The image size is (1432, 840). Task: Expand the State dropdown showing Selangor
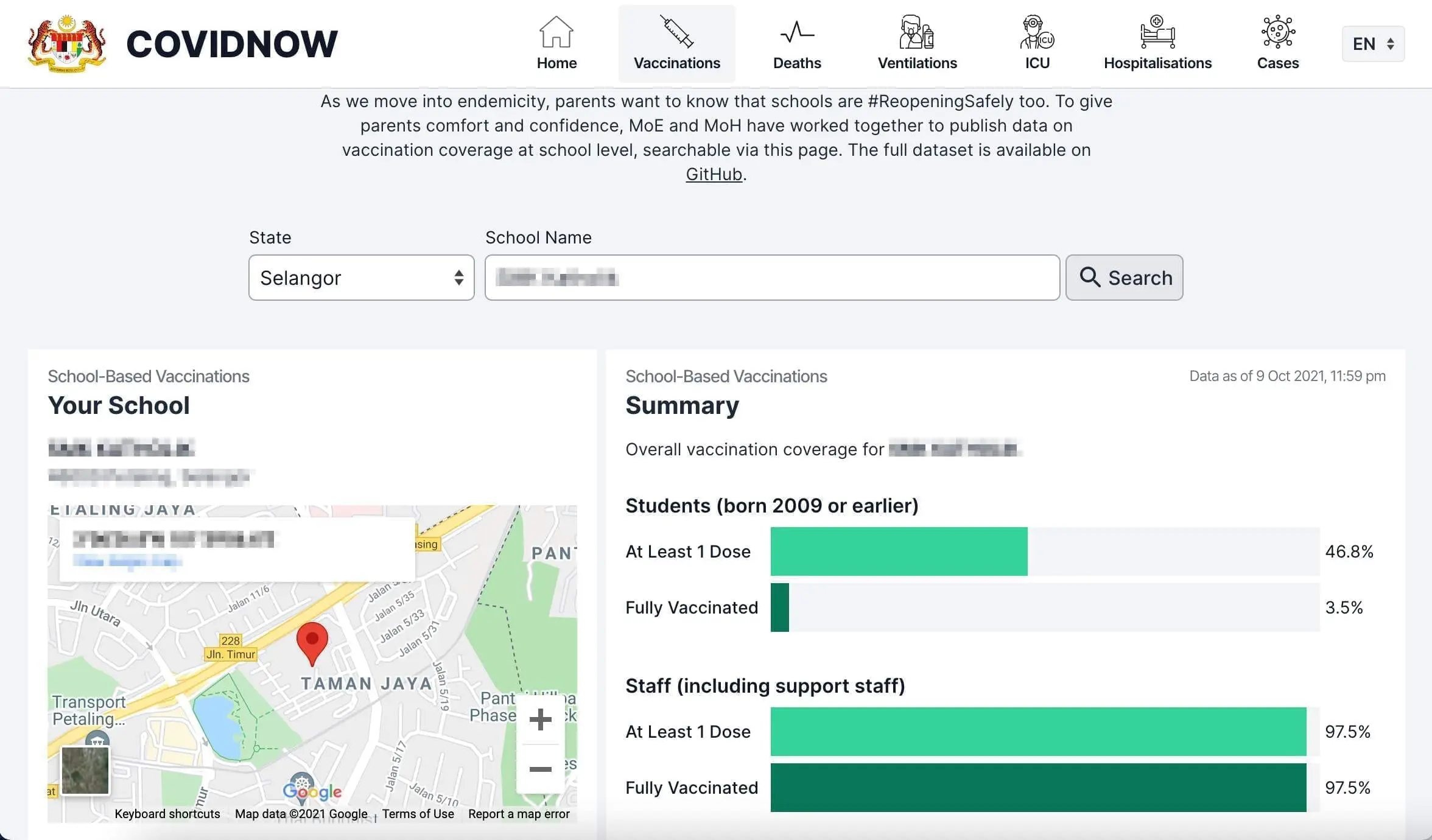[361, 278]
